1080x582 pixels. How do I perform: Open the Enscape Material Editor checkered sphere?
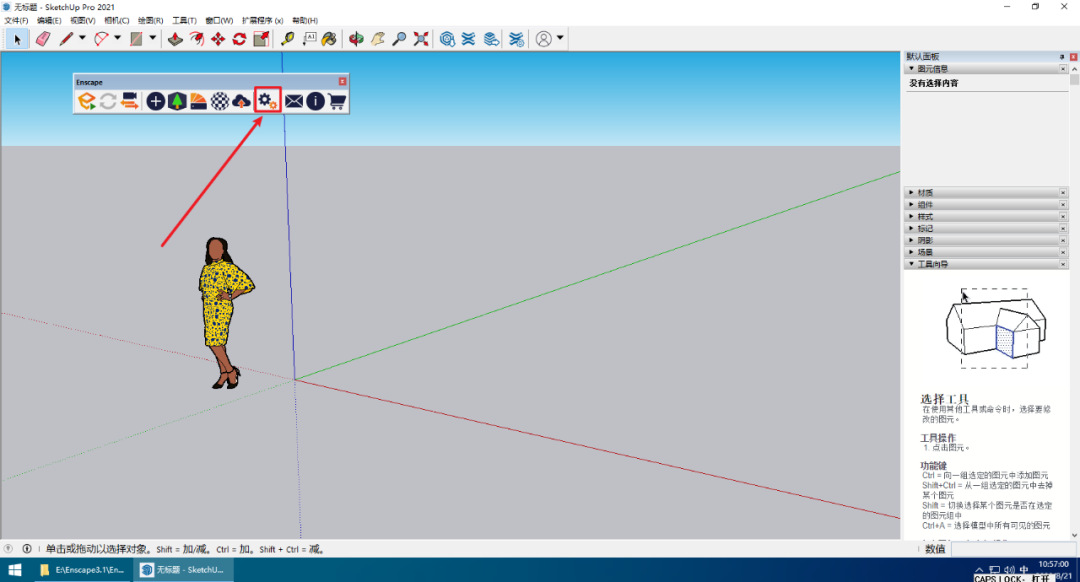coord(219,101)
